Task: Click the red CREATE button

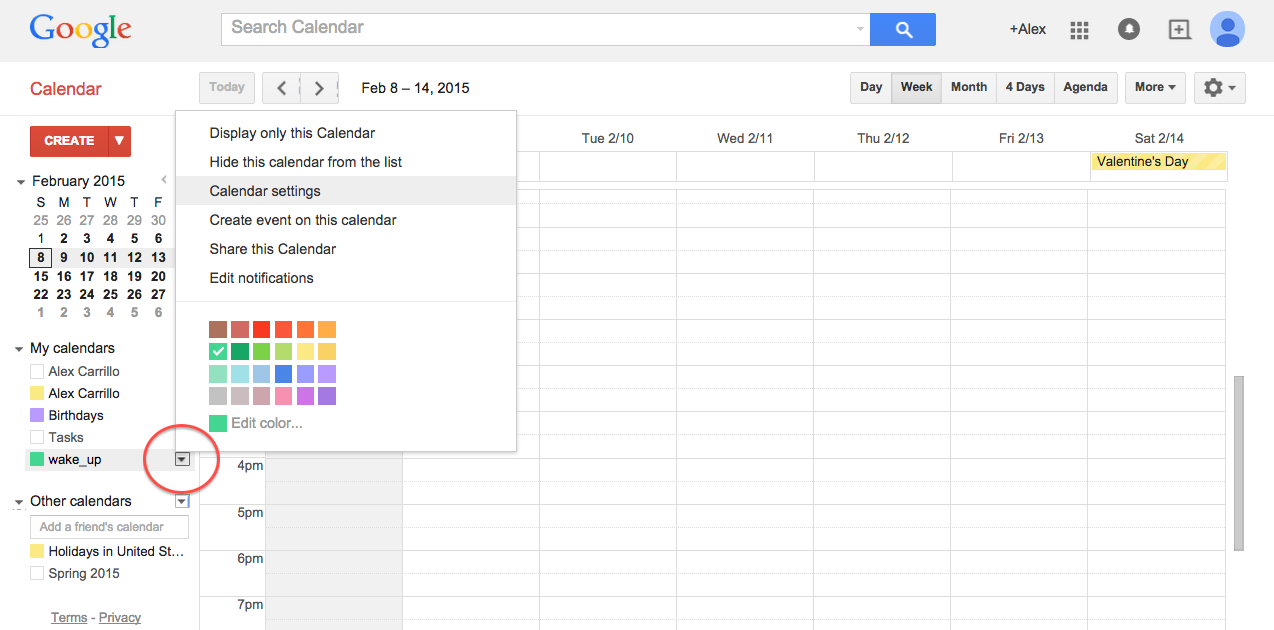Action: pos(69,141)
